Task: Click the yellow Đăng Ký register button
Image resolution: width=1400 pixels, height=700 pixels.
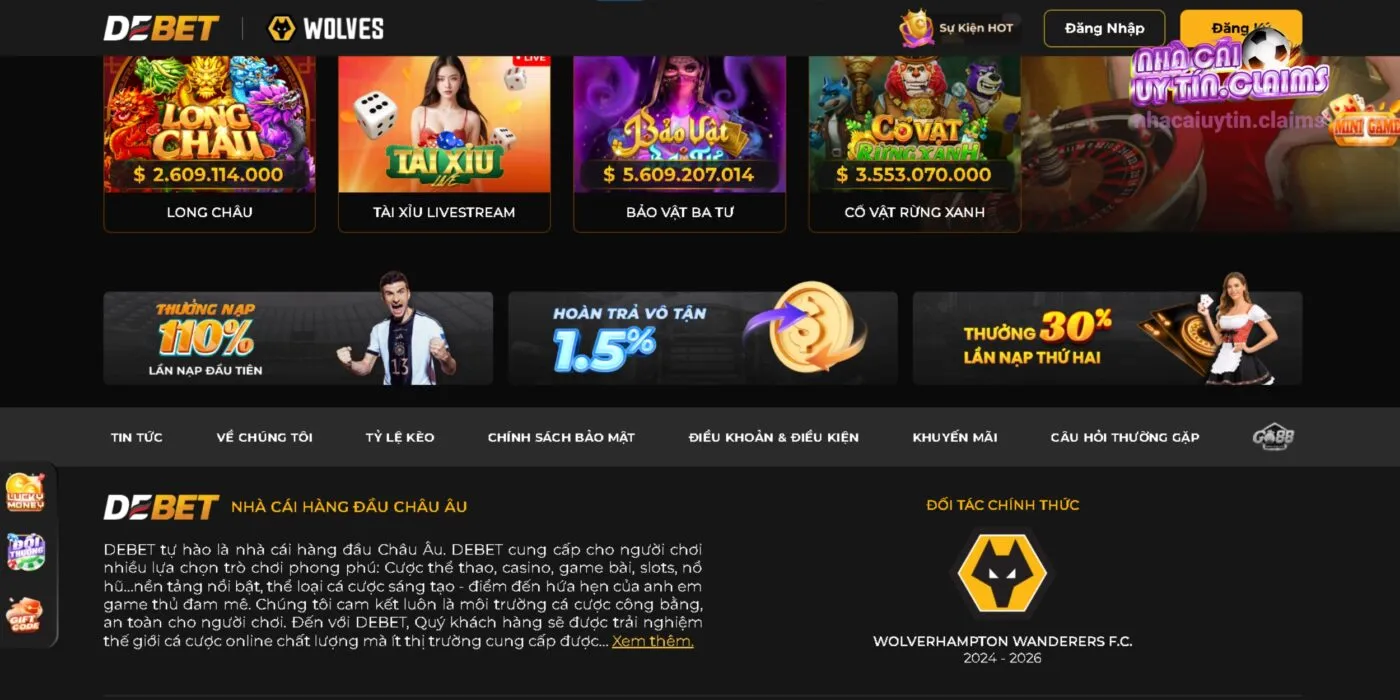Action: (x=1241, y=28)
